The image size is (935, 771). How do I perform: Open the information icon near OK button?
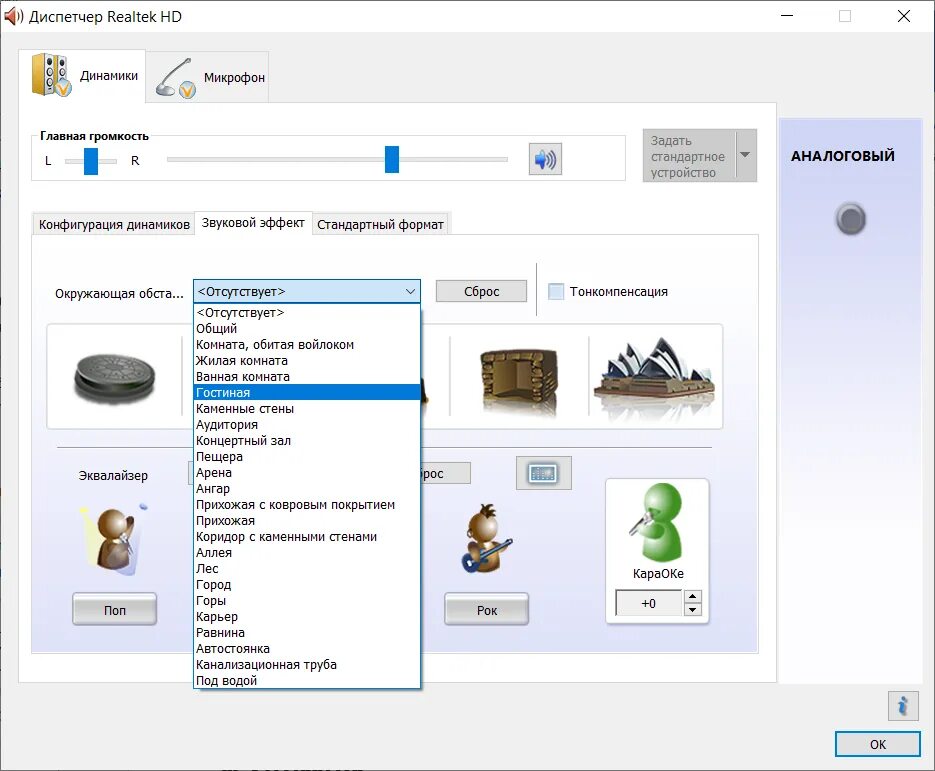[x=903, y=705]
